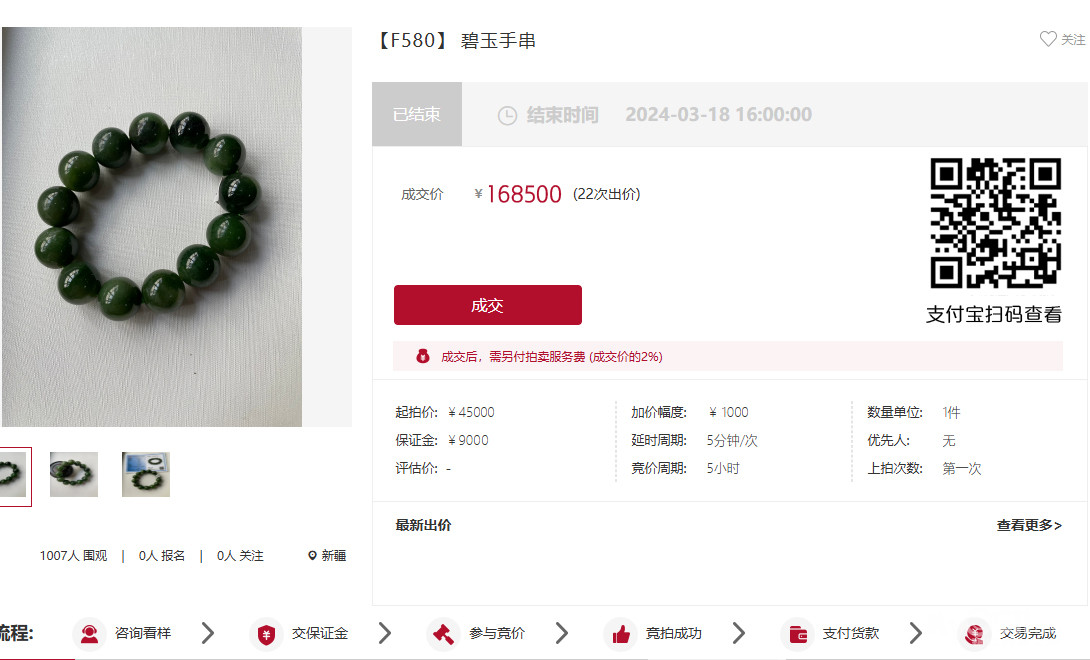Click the chevron after 咨询看样

point(208,633)
